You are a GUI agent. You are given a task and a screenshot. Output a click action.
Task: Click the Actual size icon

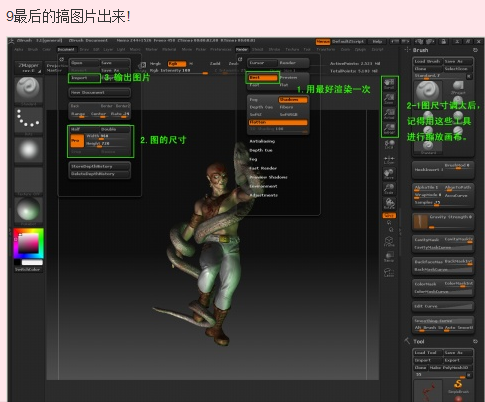click(x=389, y=113)
